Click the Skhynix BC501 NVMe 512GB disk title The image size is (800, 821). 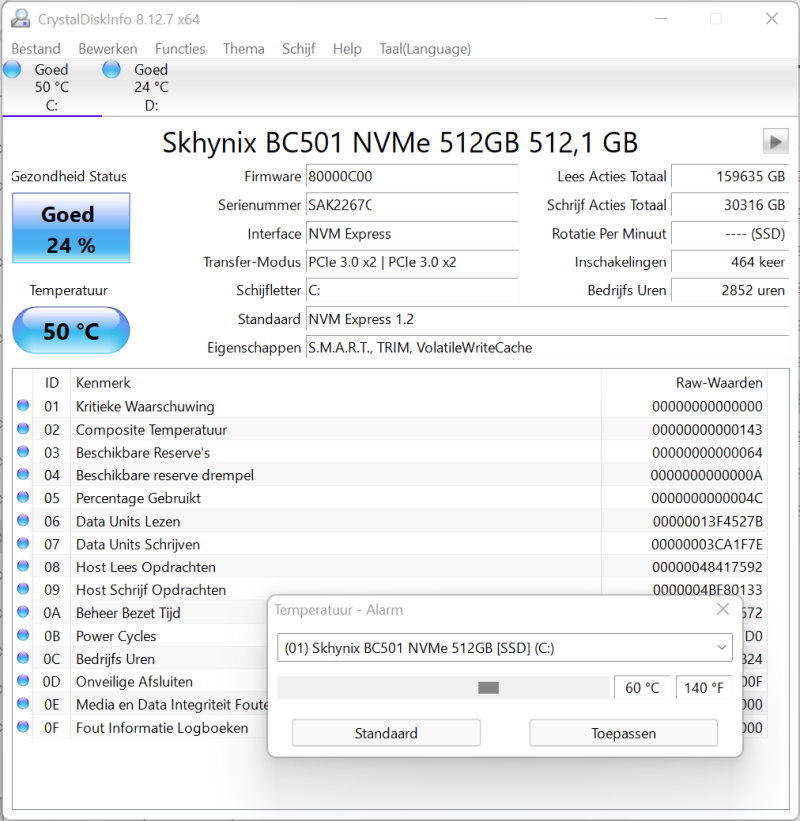pos(400,142)
